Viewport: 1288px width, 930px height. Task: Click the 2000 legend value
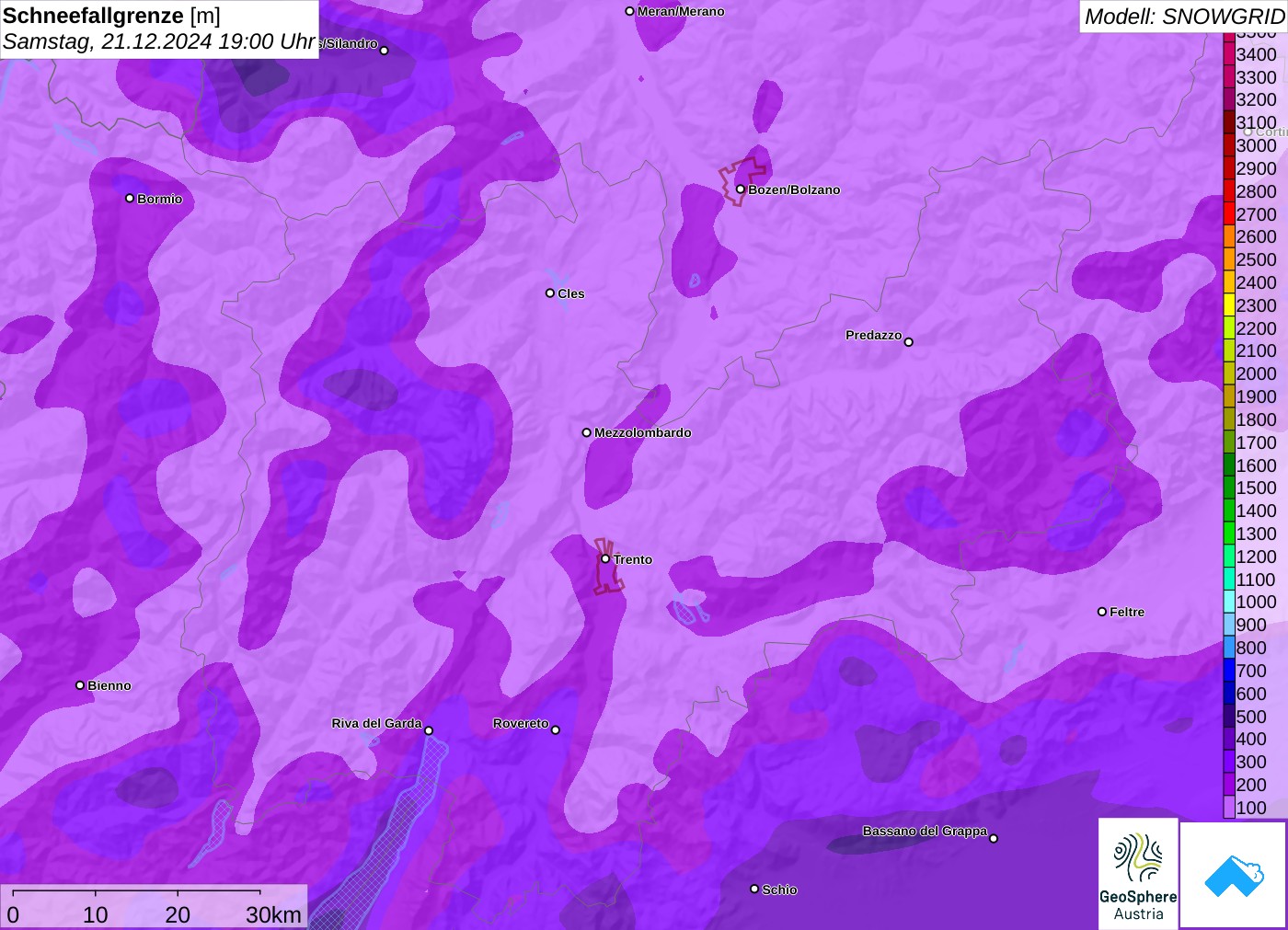click(1256, 373)
